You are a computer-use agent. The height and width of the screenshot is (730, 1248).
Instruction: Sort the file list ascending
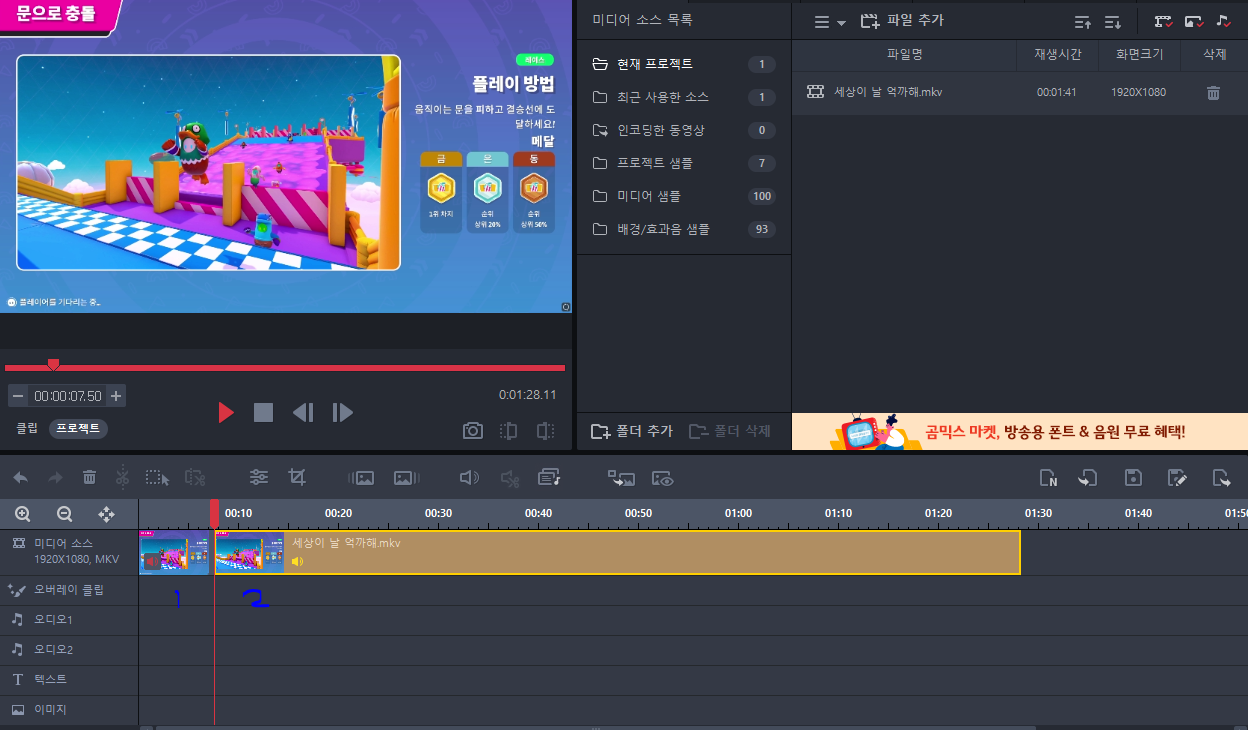click(1082, 21)
